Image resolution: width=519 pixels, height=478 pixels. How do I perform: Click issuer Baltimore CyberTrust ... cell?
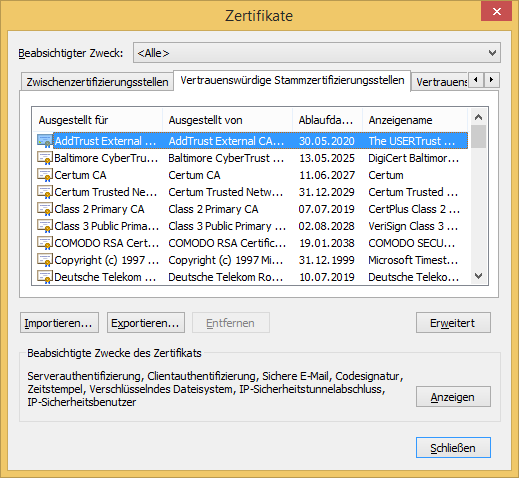[226, 158]
